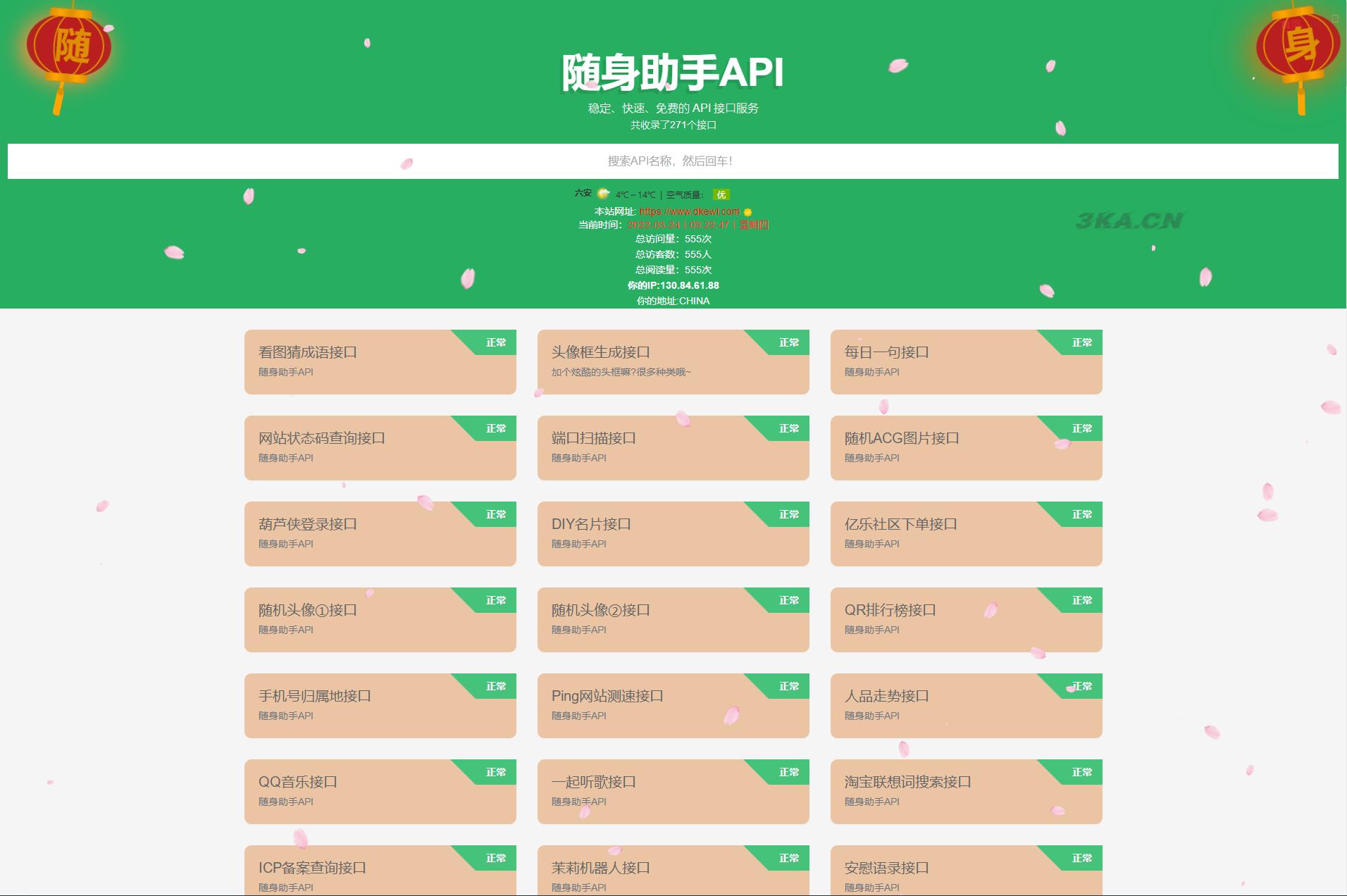1347x896 pixels.
Task: Click the 正常 status ribbon on 每日一句接口
Action: click(x=1081, y=342)
